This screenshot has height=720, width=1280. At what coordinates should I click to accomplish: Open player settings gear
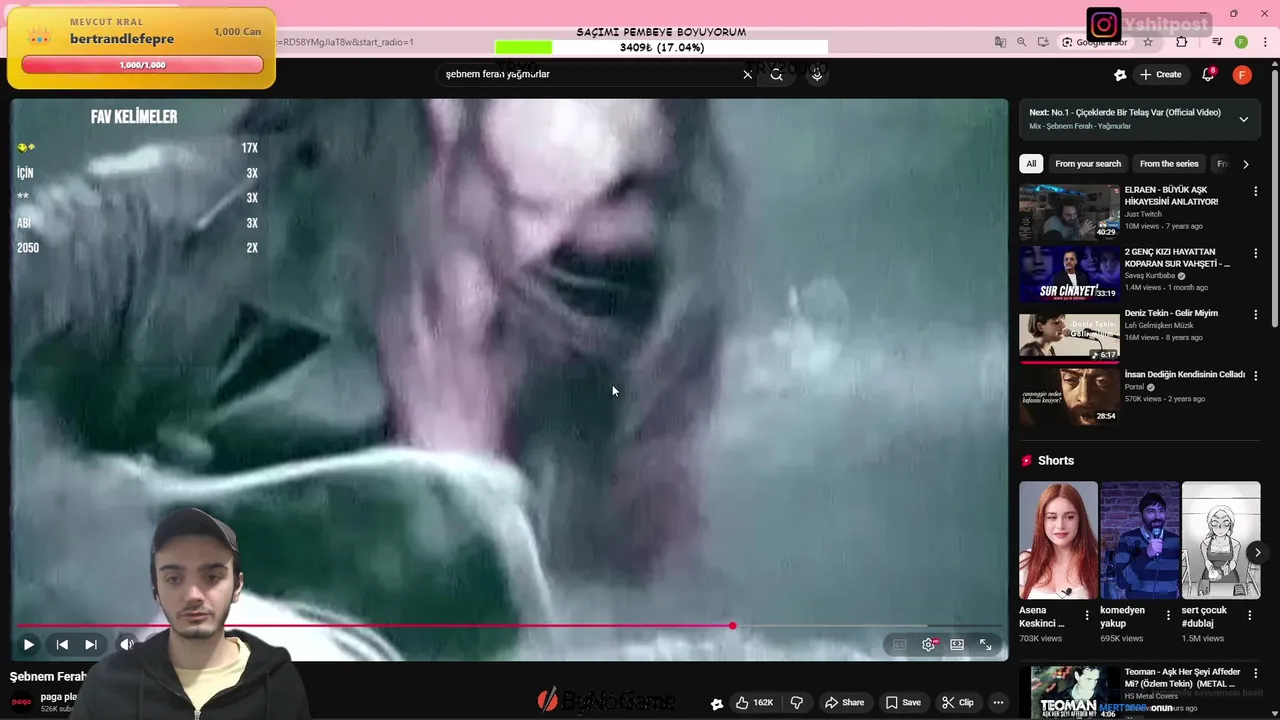click(x=929, y=645)
